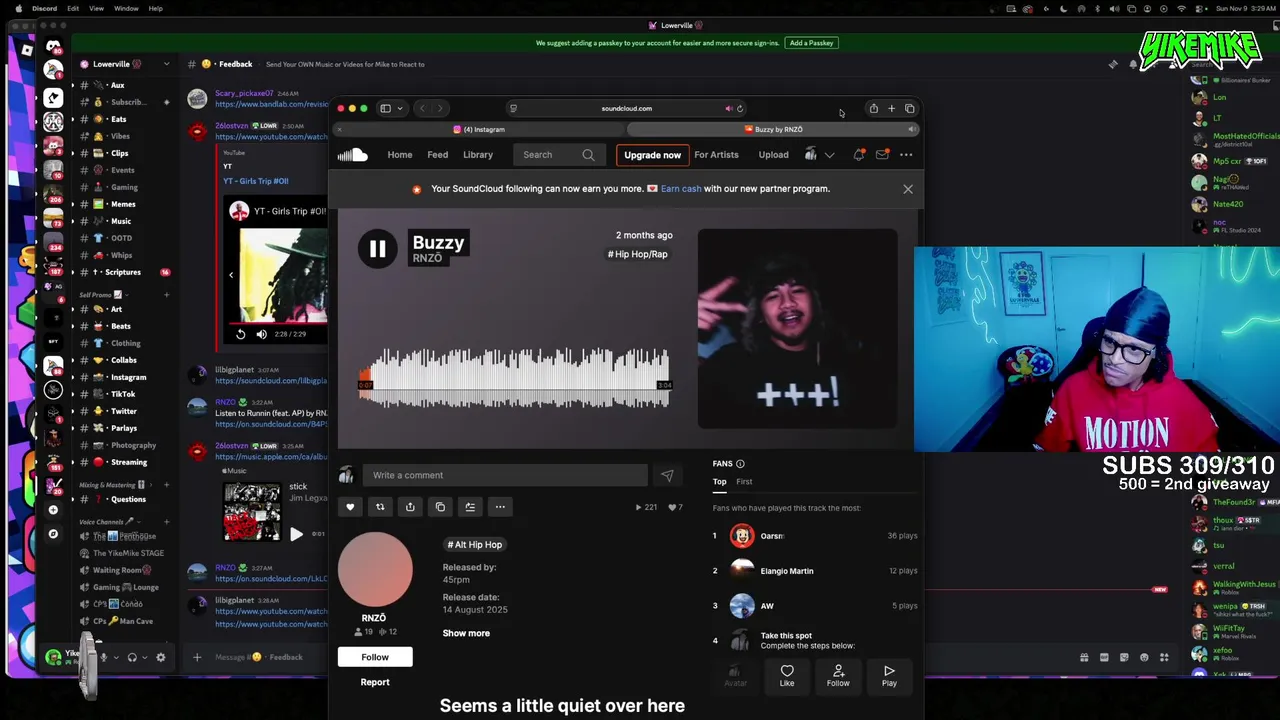Click the Show more link
The height and width of the screenshot is (720, 1280).
pos(466,633)
